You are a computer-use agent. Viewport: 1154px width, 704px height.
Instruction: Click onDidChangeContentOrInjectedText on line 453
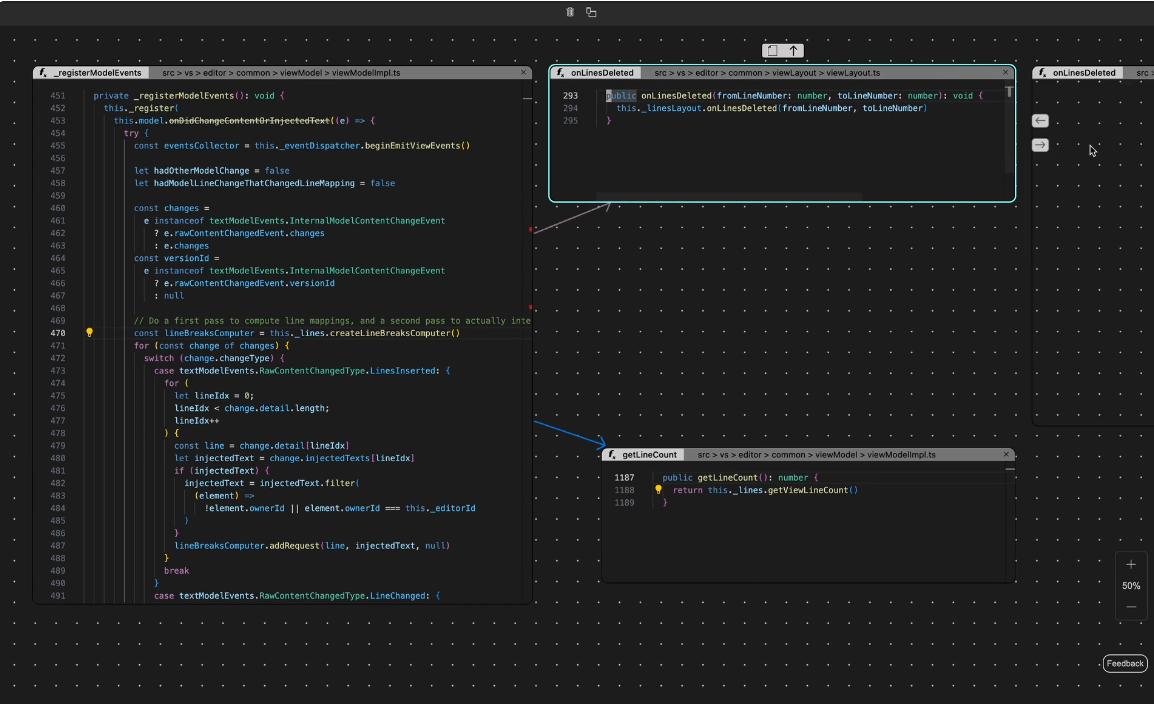click(x=249, y=121)
